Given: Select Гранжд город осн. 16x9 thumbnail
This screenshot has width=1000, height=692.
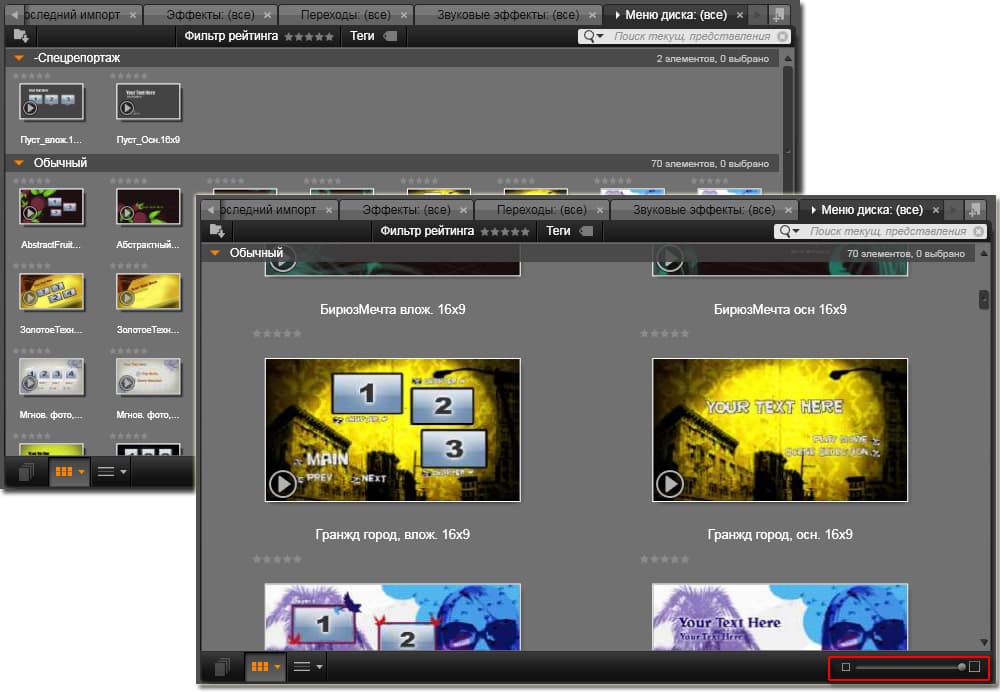Looking at the screenshot, I should point(779,430).
